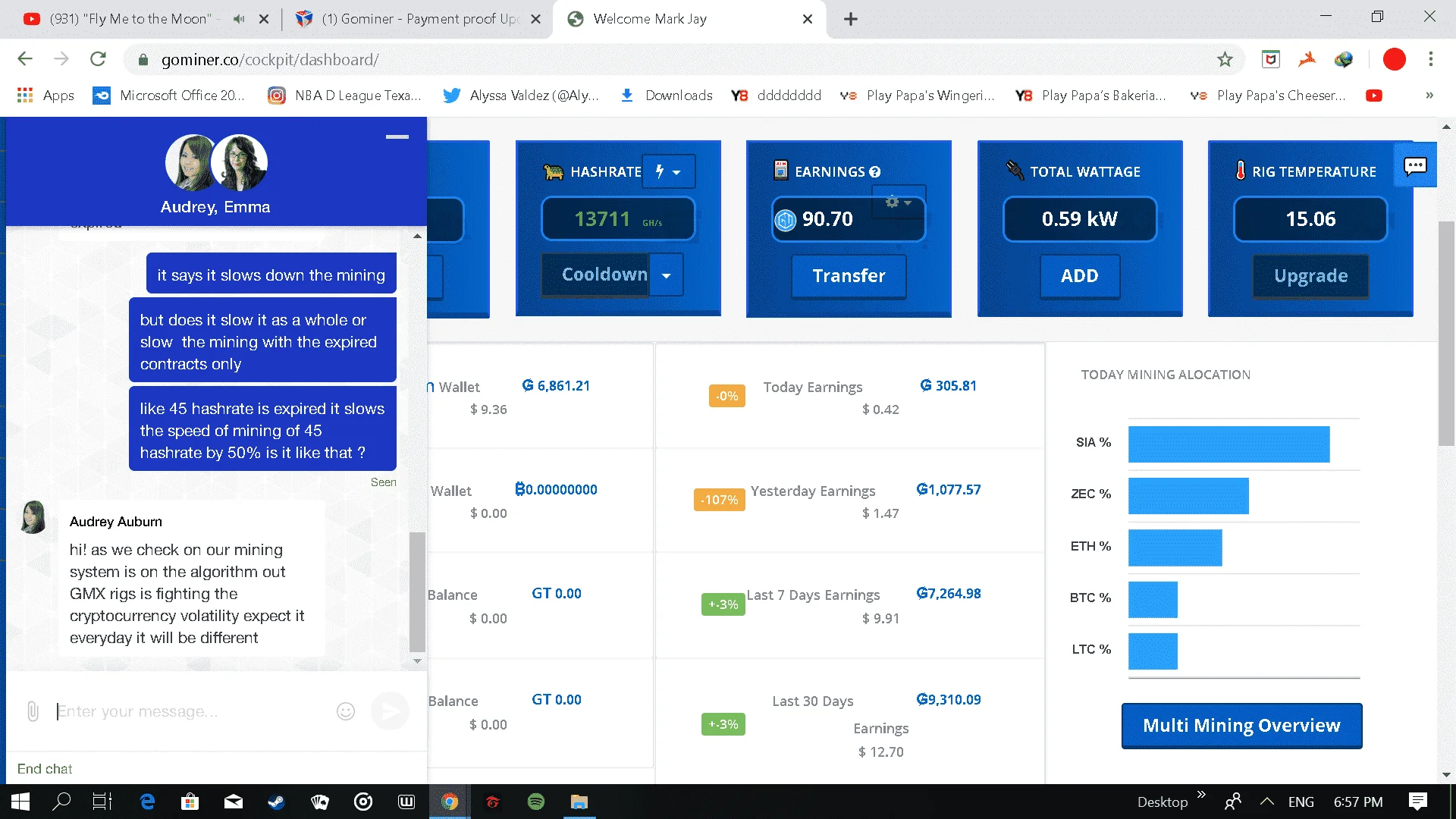Open Steam from the taskbar
The image size is (1456, 819).
[x=276, y=802]
